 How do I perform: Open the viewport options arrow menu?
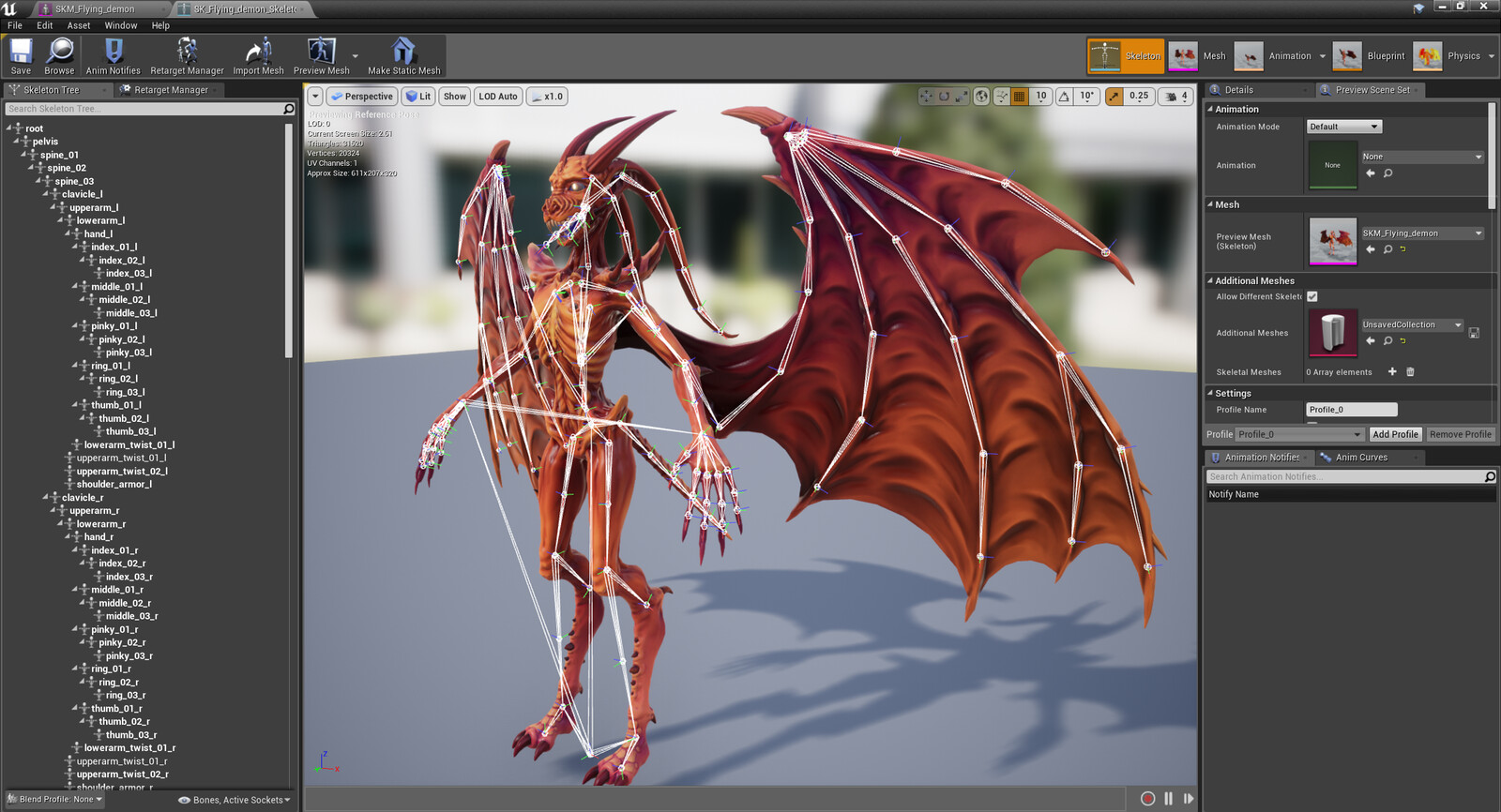tap(315, 97)
